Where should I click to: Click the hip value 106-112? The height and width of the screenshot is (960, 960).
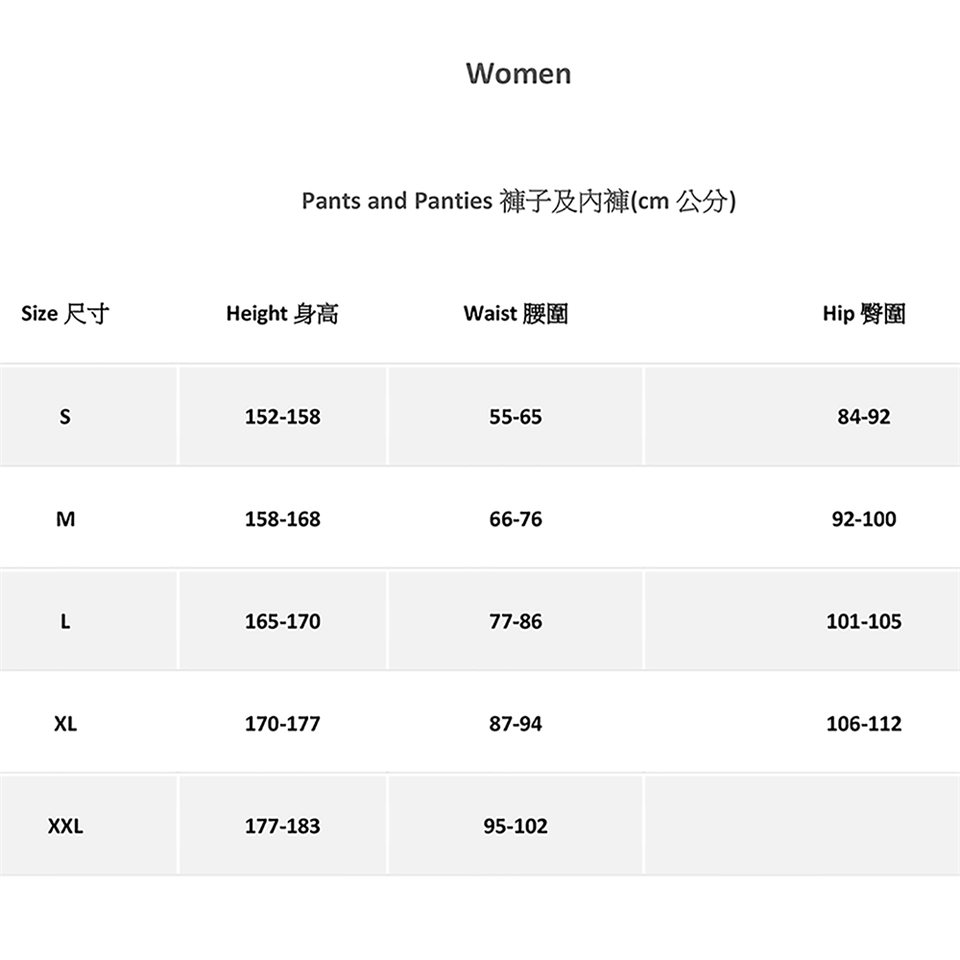click(864, 724)
